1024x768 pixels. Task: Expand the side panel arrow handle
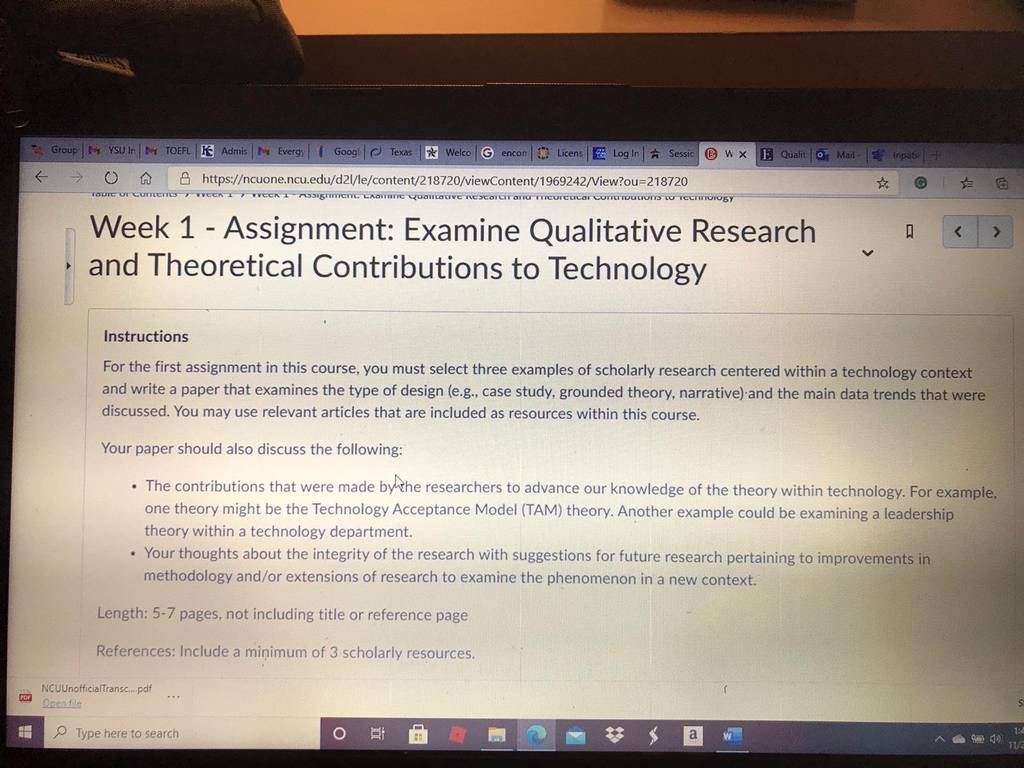click(69, 266)
